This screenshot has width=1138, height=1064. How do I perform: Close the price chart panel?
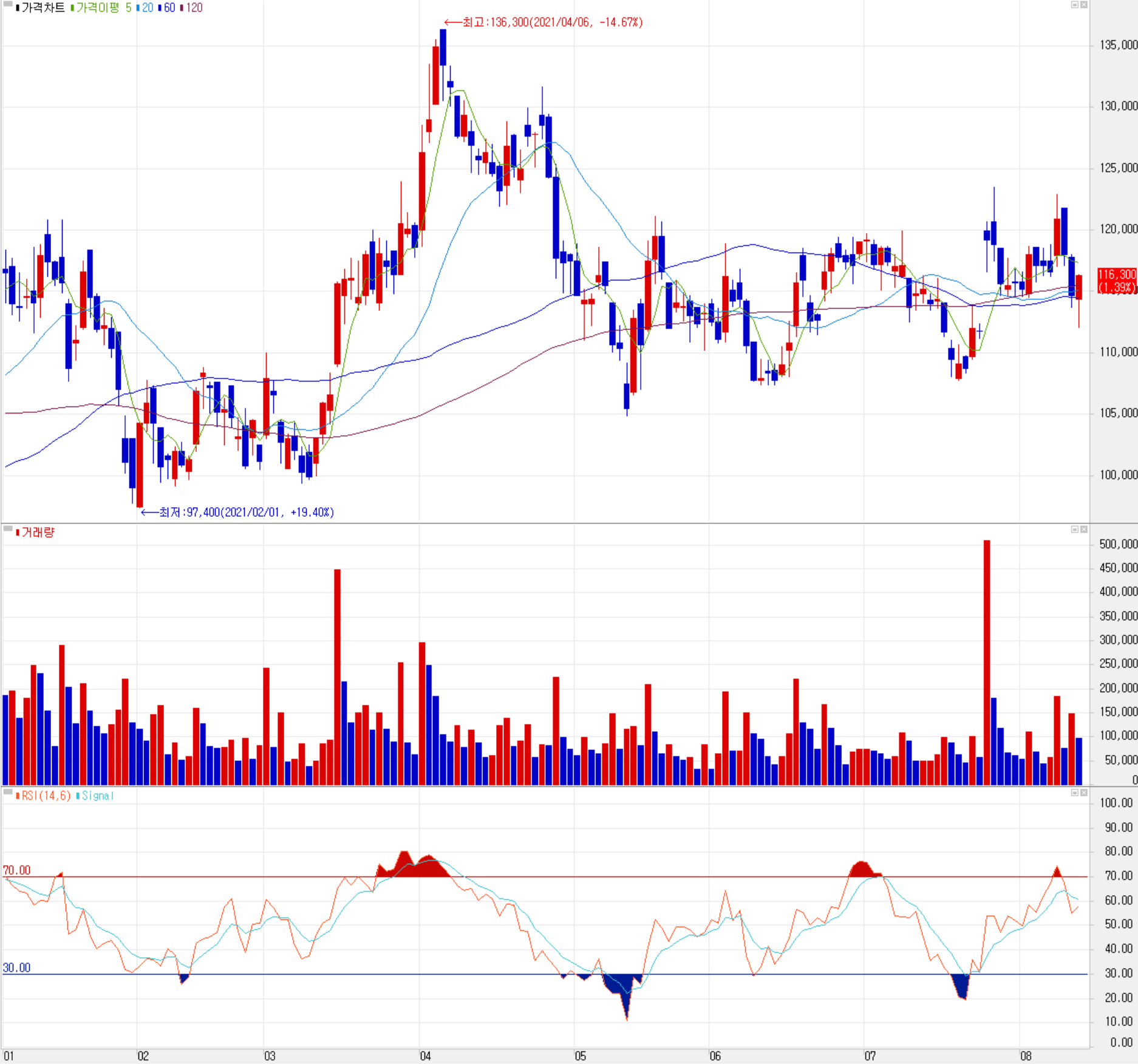(1083, 5)
